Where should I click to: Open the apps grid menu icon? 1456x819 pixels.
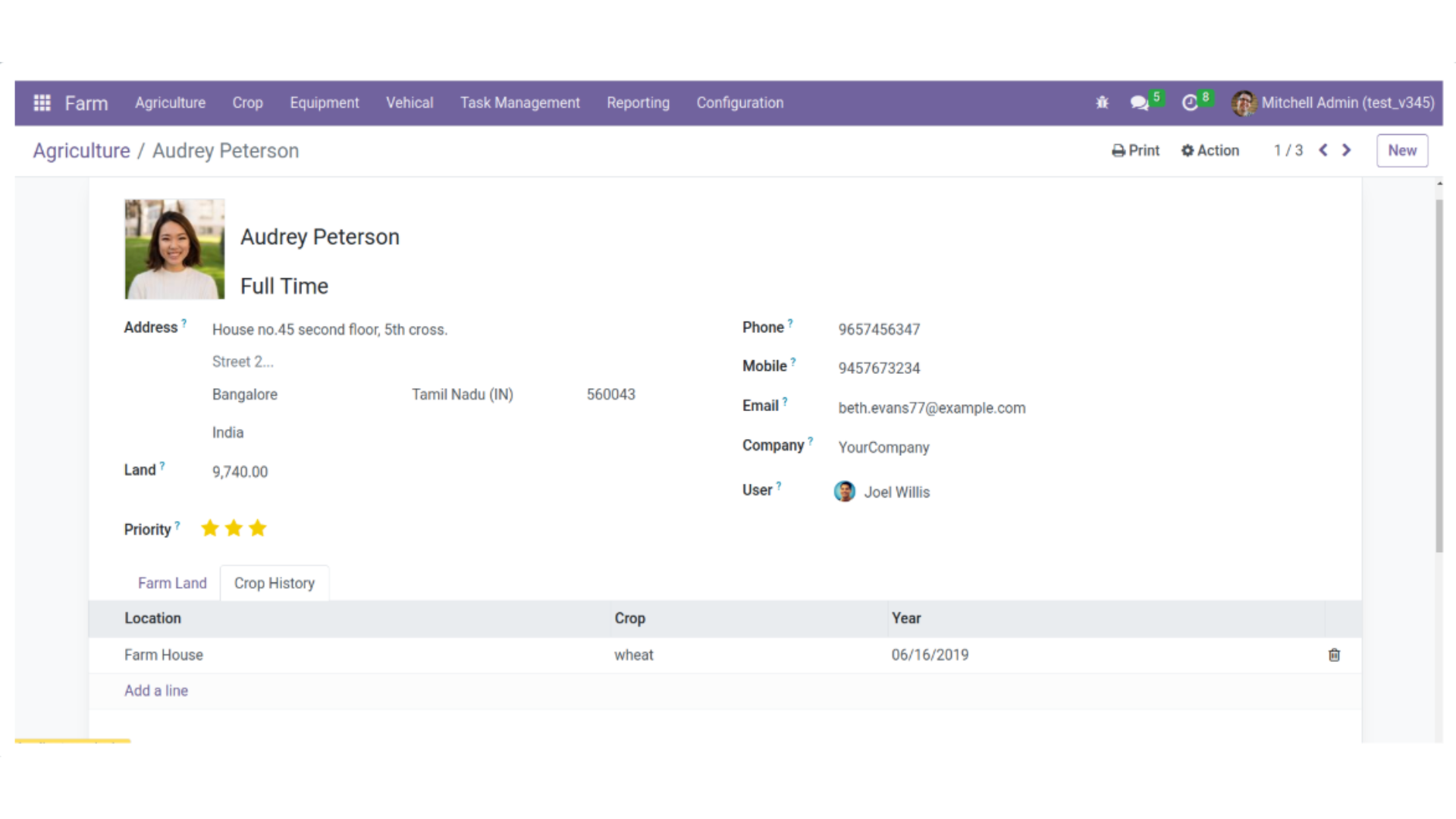(x=42, y=102)
